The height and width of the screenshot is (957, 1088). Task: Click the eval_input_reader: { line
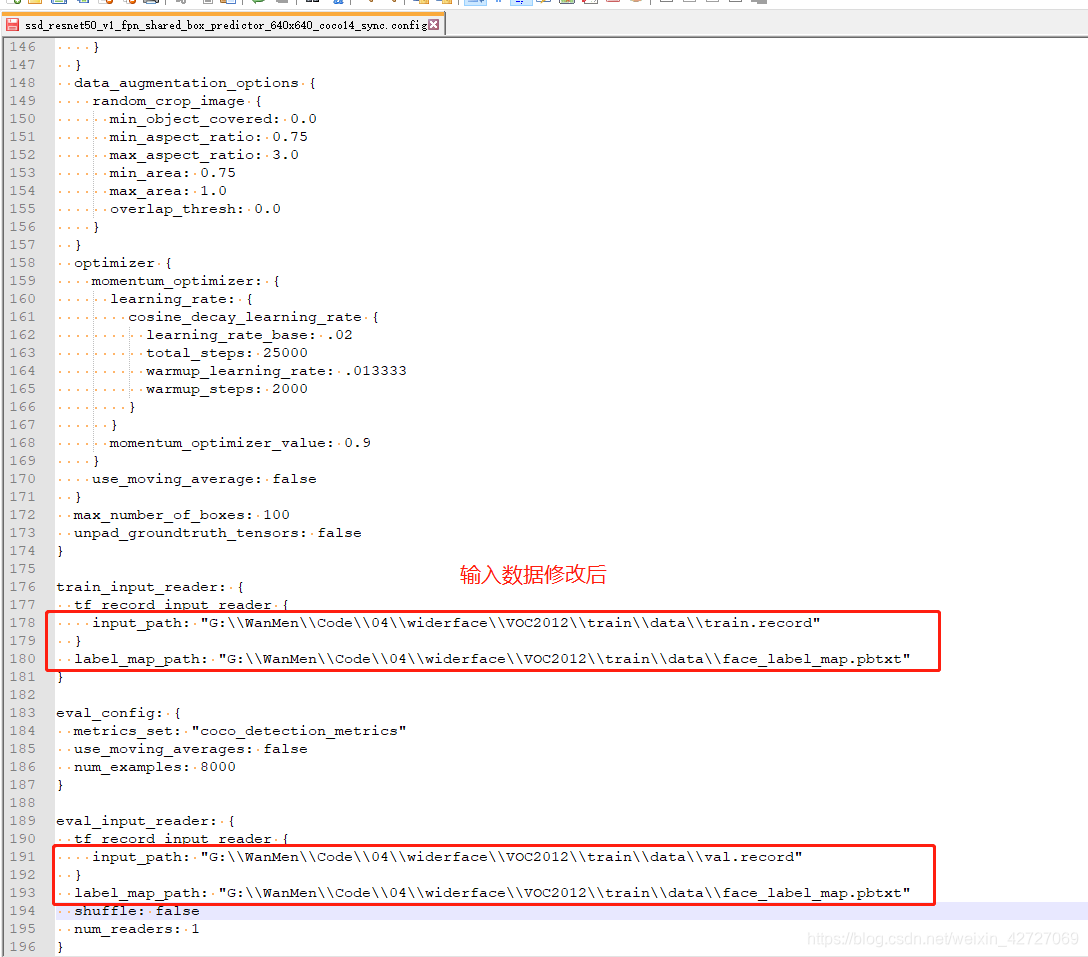pyautogui.click(x=146, y=822)
